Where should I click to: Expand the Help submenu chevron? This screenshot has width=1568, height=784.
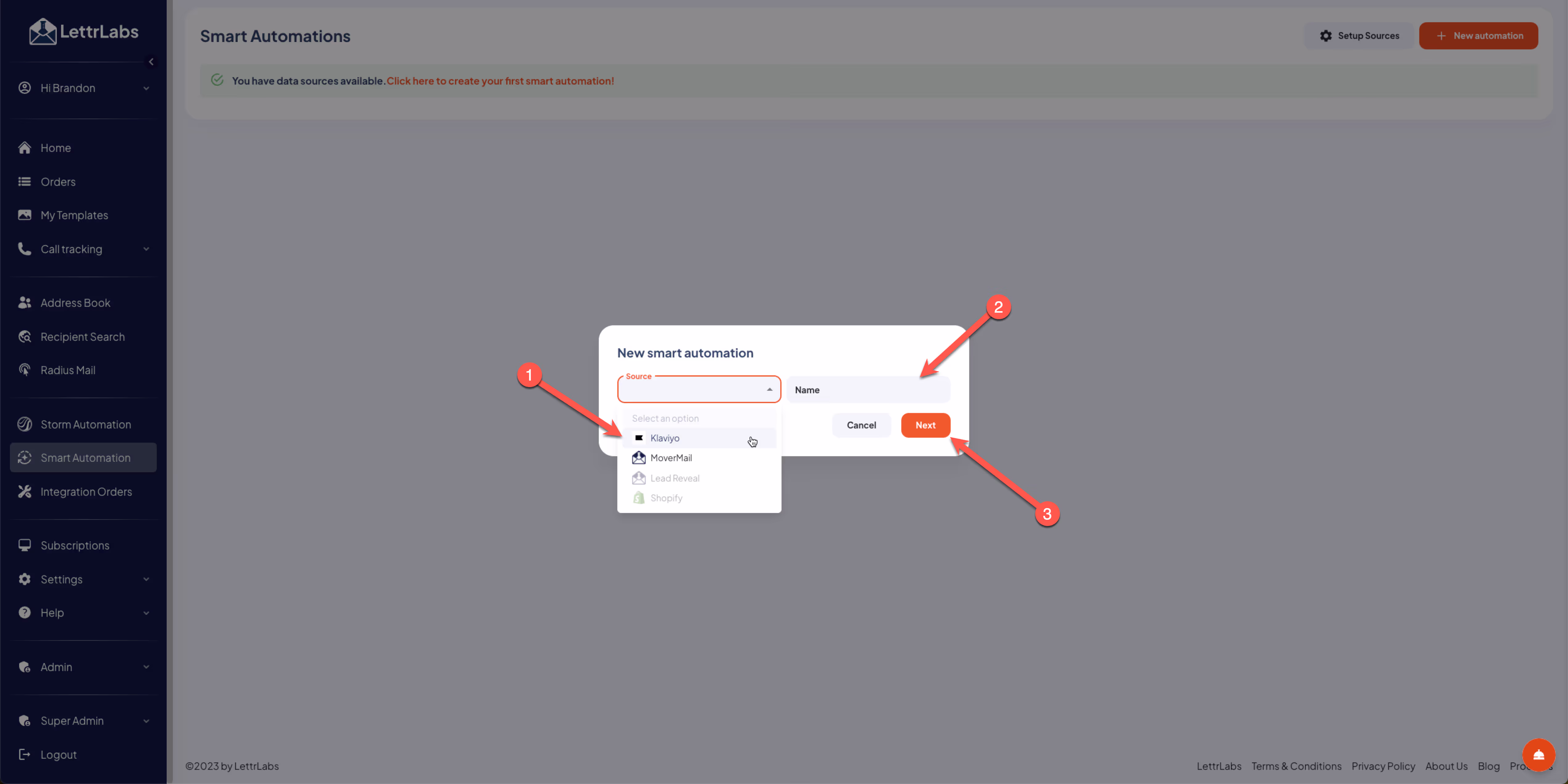point(146,613)
